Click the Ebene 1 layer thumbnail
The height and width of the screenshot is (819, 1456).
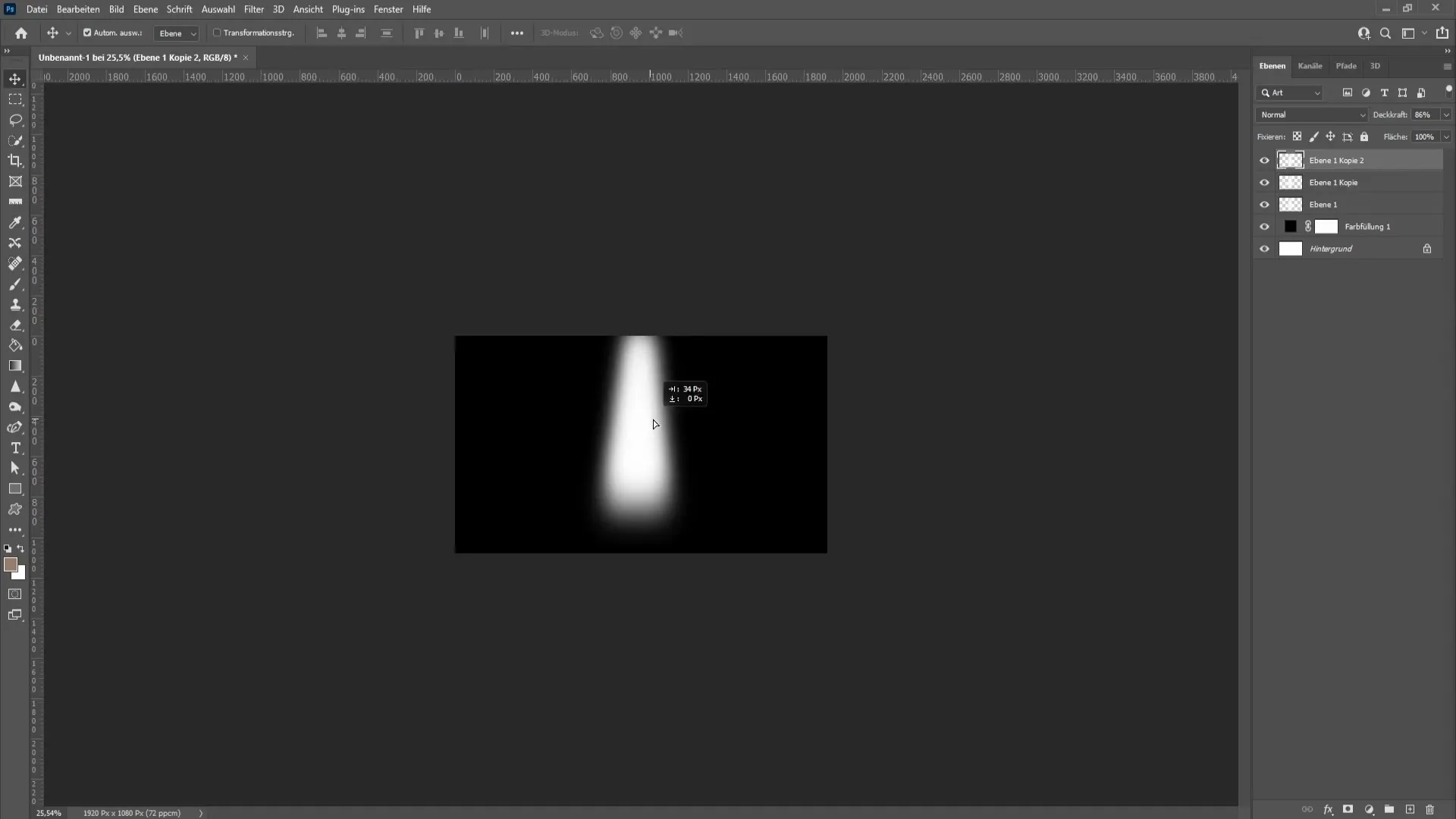[x=1290, y=204]
